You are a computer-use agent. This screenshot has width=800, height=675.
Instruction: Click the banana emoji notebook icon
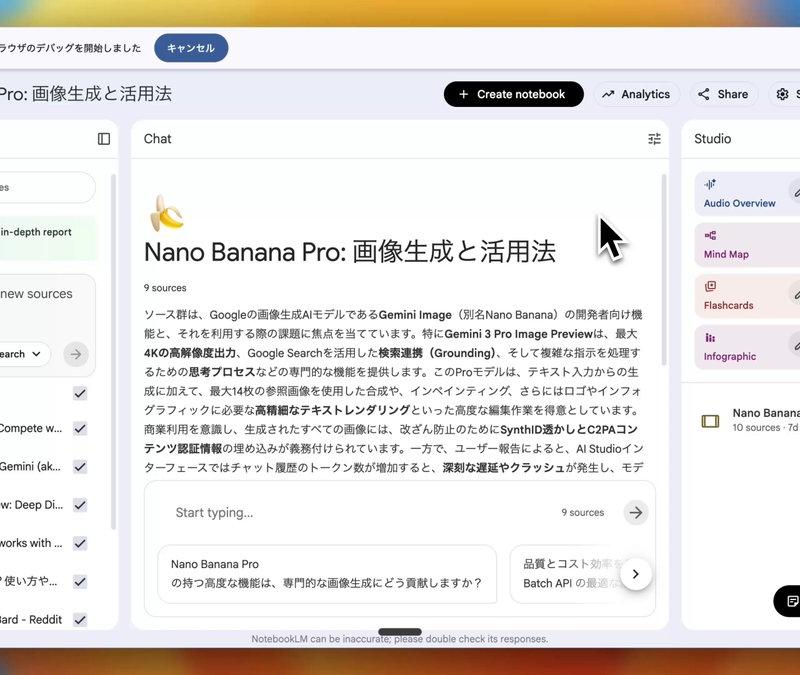[x=166, y=213]
